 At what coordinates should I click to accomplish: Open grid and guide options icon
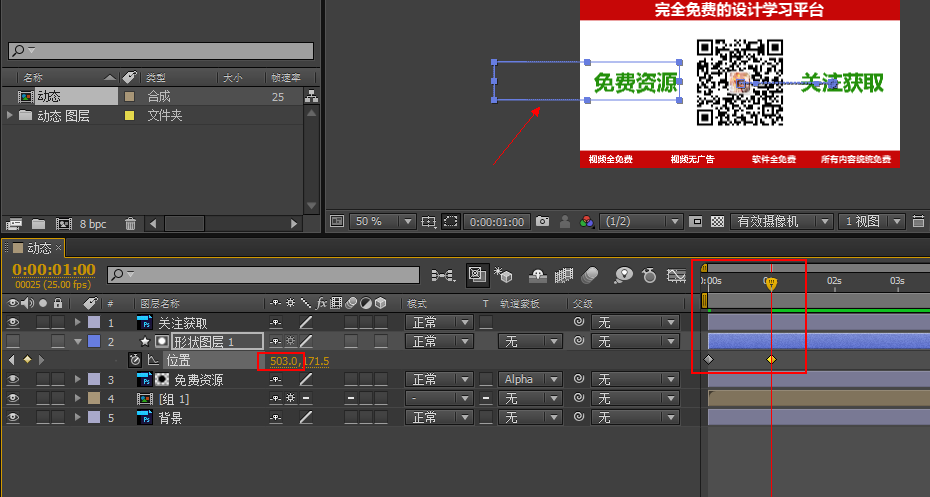pyautogui.click(x=428, y=222)
